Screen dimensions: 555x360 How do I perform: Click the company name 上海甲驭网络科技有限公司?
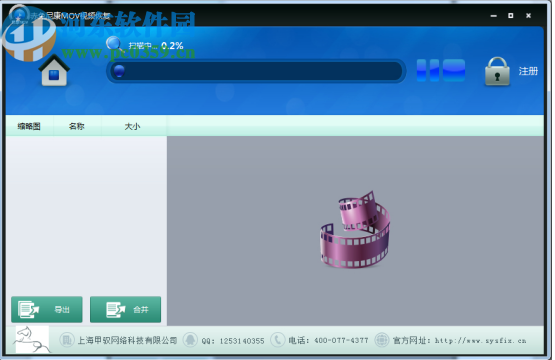pos(127,341)
